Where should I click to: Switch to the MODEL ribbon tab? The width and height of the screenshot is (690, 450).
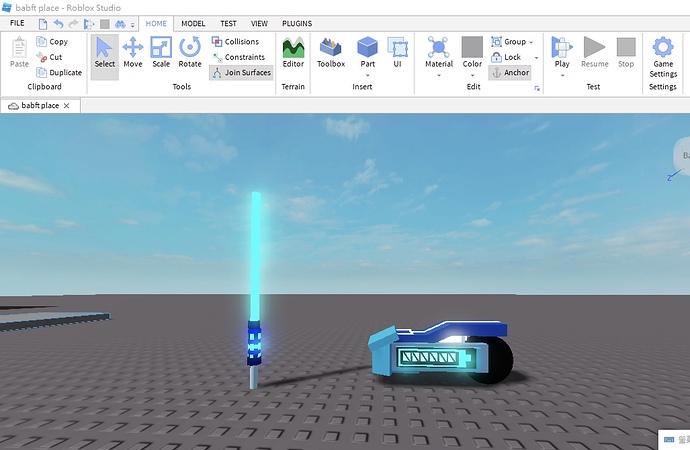point(193,24)
